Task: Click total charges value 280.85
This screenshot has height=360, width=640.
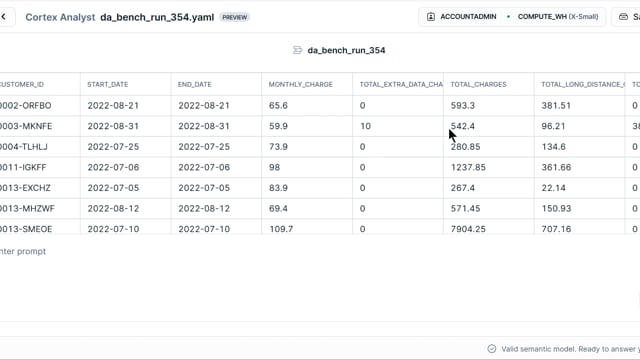Action: [x=465, y=147]
